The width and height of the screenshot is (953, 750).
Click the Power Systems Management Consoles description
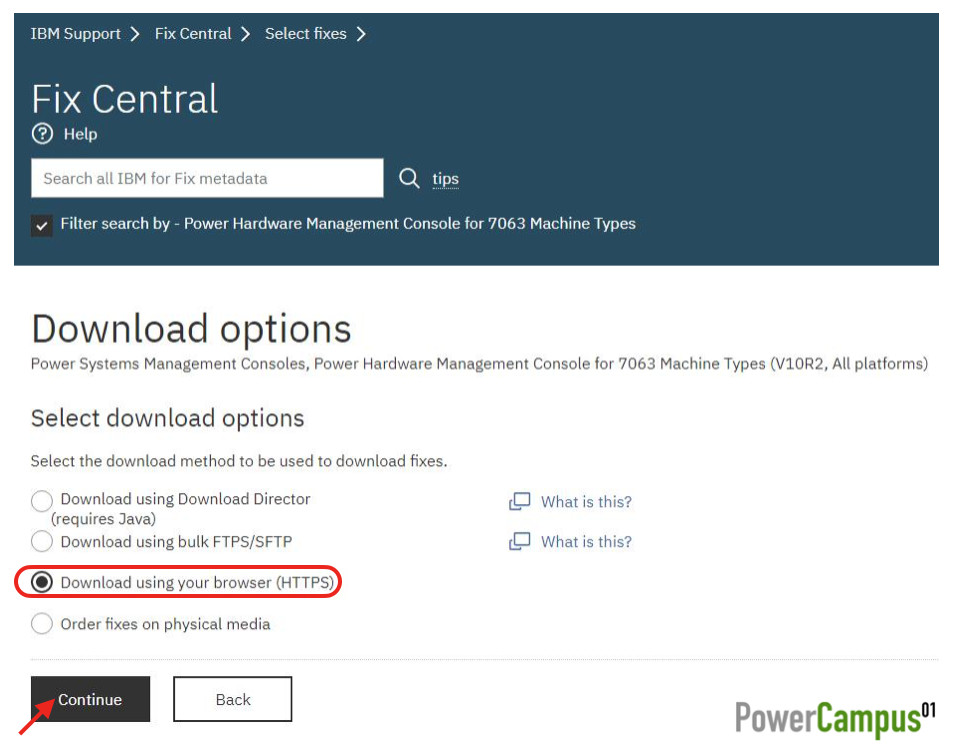click(x=479, y=363)
